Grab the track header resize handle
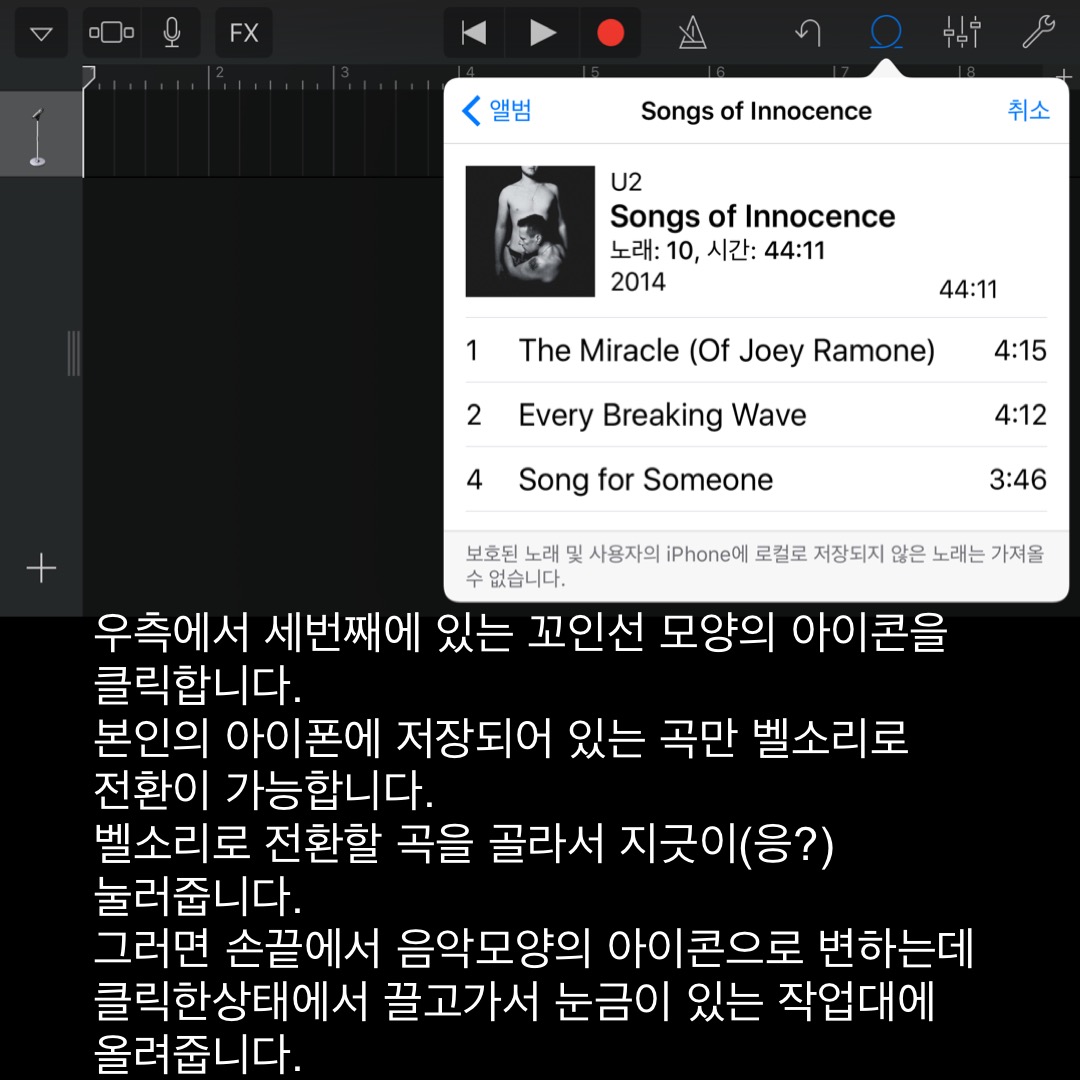 click(x=74, y=353)
